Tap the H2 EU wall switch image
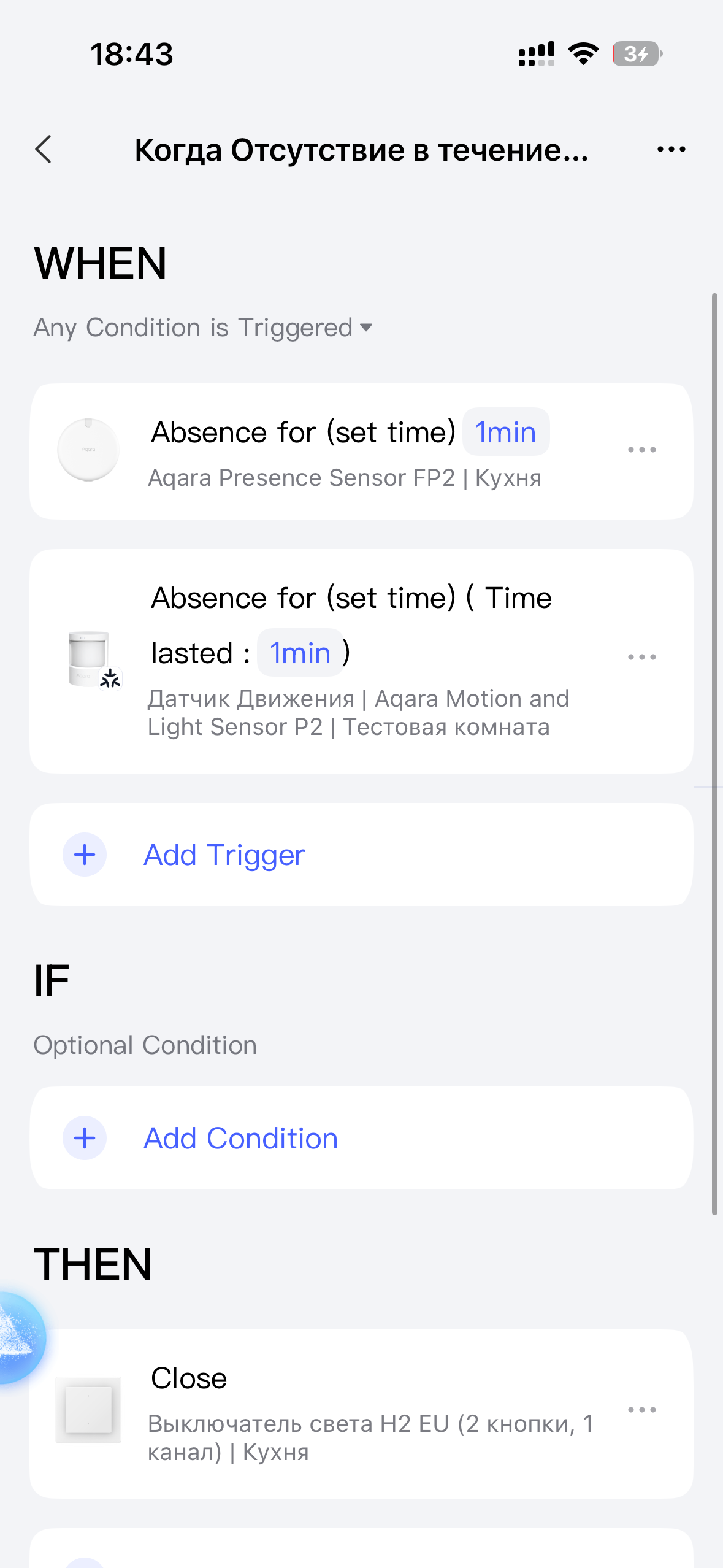The height and width of the screenshot is (1568, 723). tap(88, 1410)
